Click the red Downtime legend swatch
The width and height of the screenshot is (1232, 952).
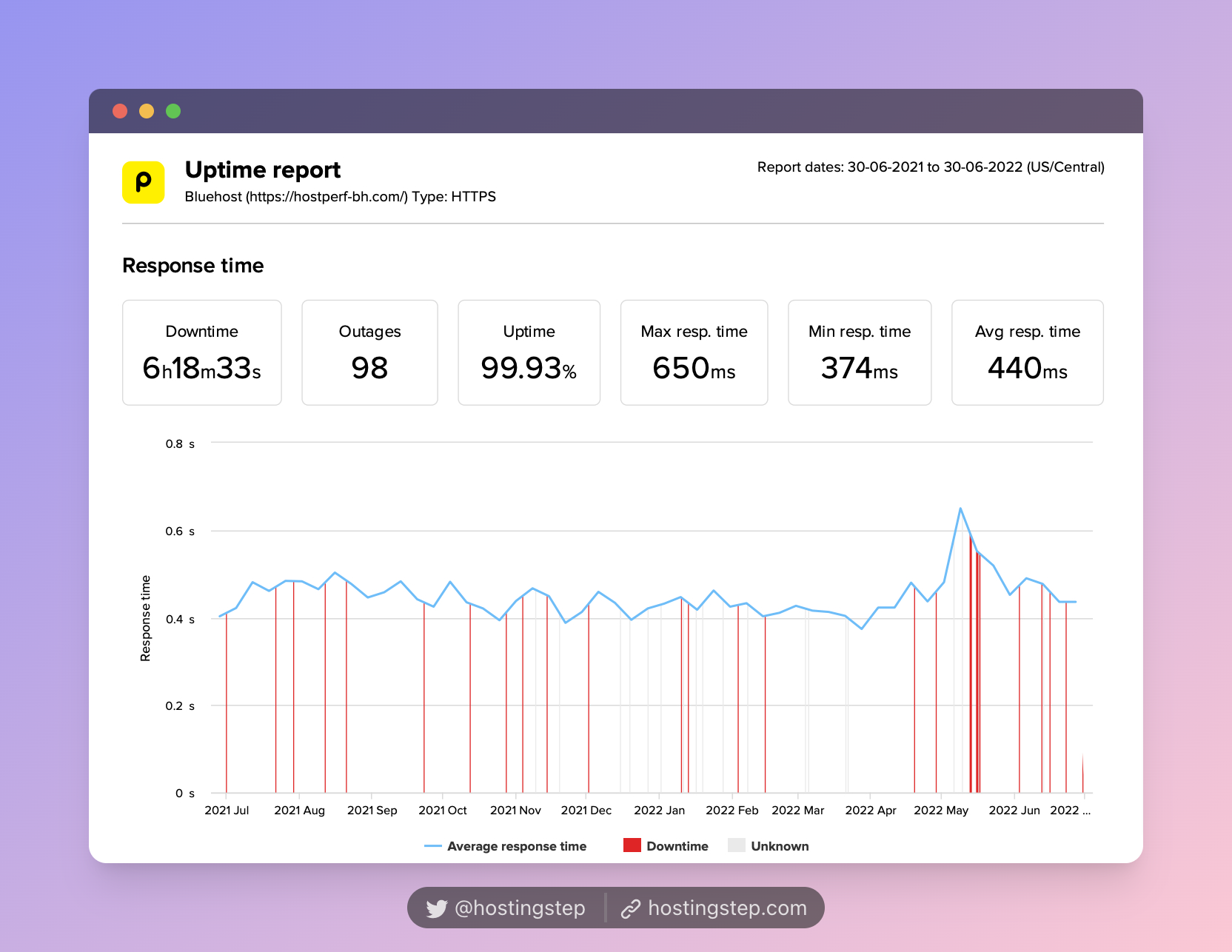632,845
